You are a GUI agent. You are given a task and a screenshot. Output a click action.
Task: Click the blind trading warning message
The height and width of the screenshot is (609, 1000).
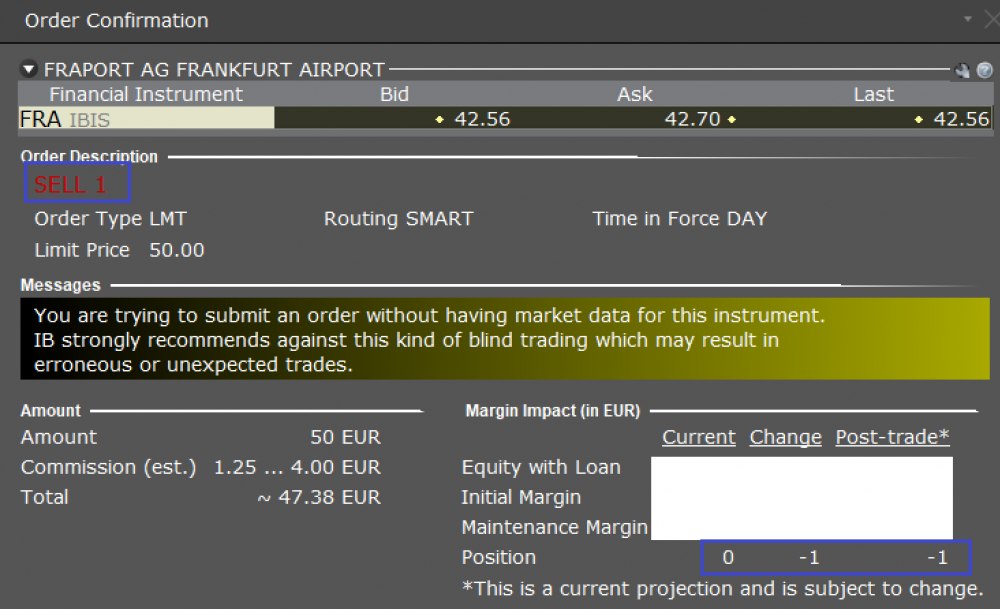point(504,339)
